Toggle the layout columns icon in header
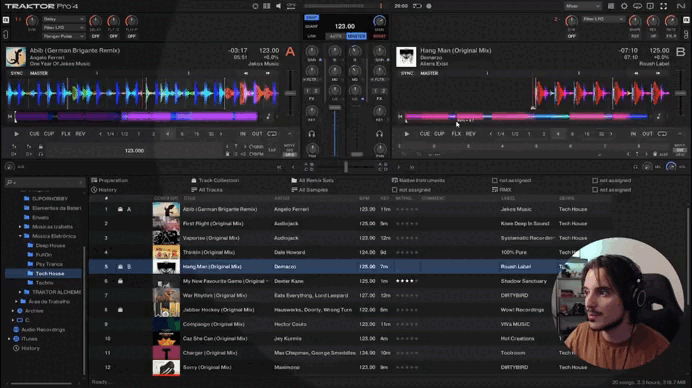Screen dimensions: 692x388 click(267, 6)
